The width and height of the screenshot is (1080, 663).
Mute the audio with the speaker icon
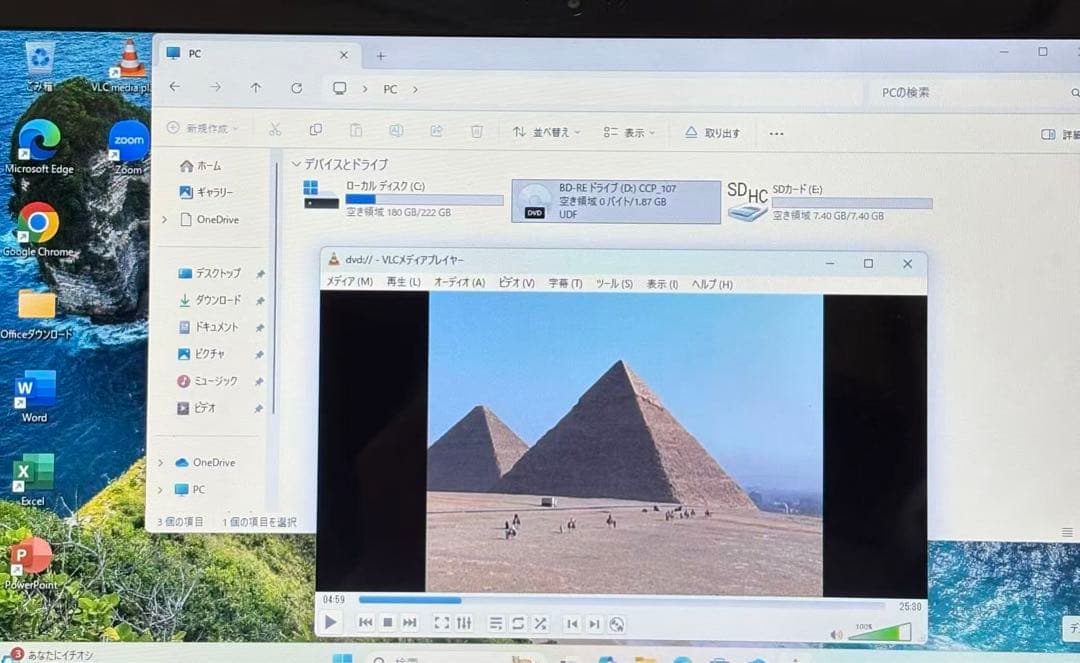coord(837,632)
